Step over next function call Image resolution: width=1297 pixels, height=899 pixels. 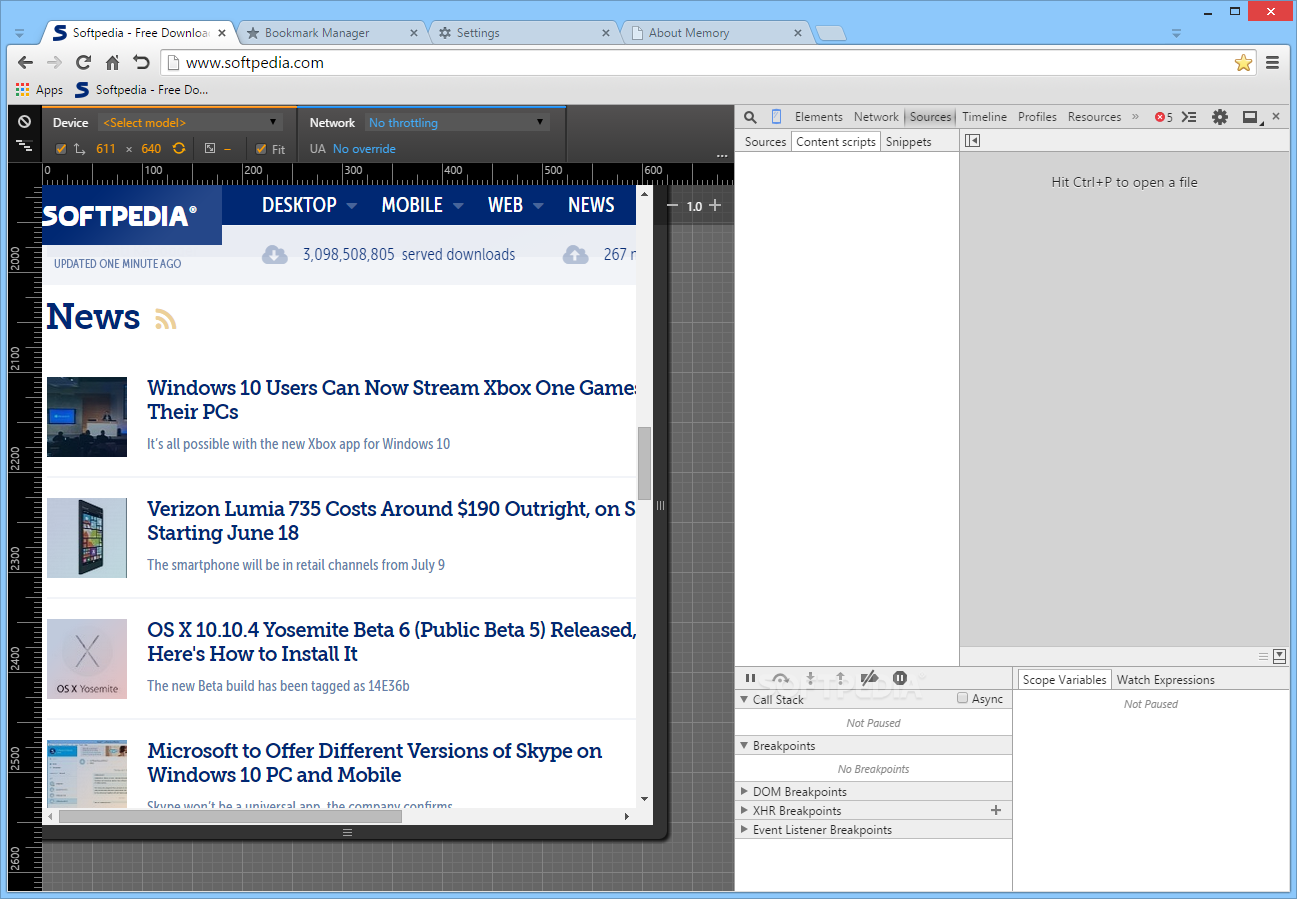(x=781, y=678)
